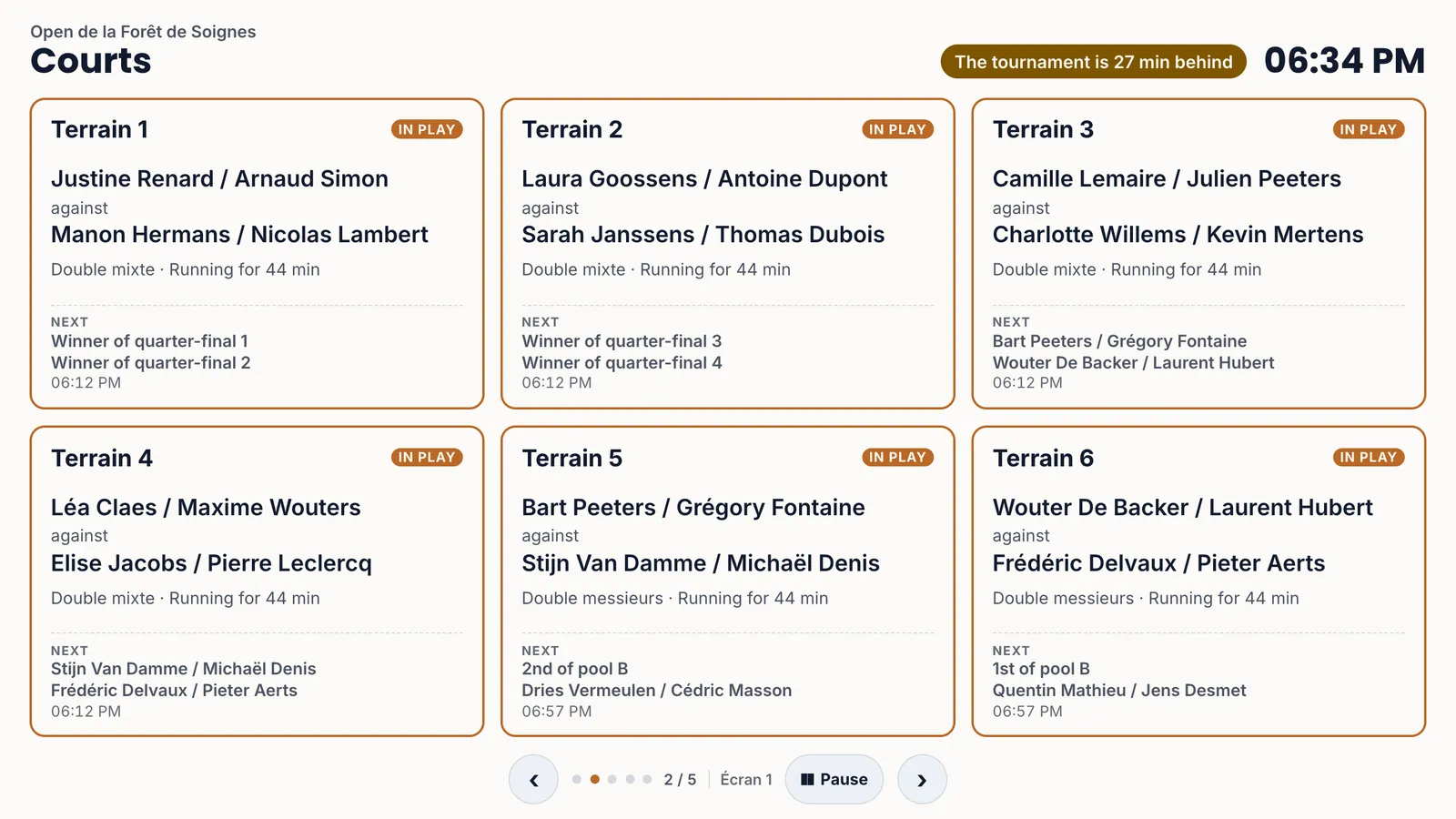Click the Écran 1 screen label
This screenshot has height=819, width=1456.
pos(745,779)
